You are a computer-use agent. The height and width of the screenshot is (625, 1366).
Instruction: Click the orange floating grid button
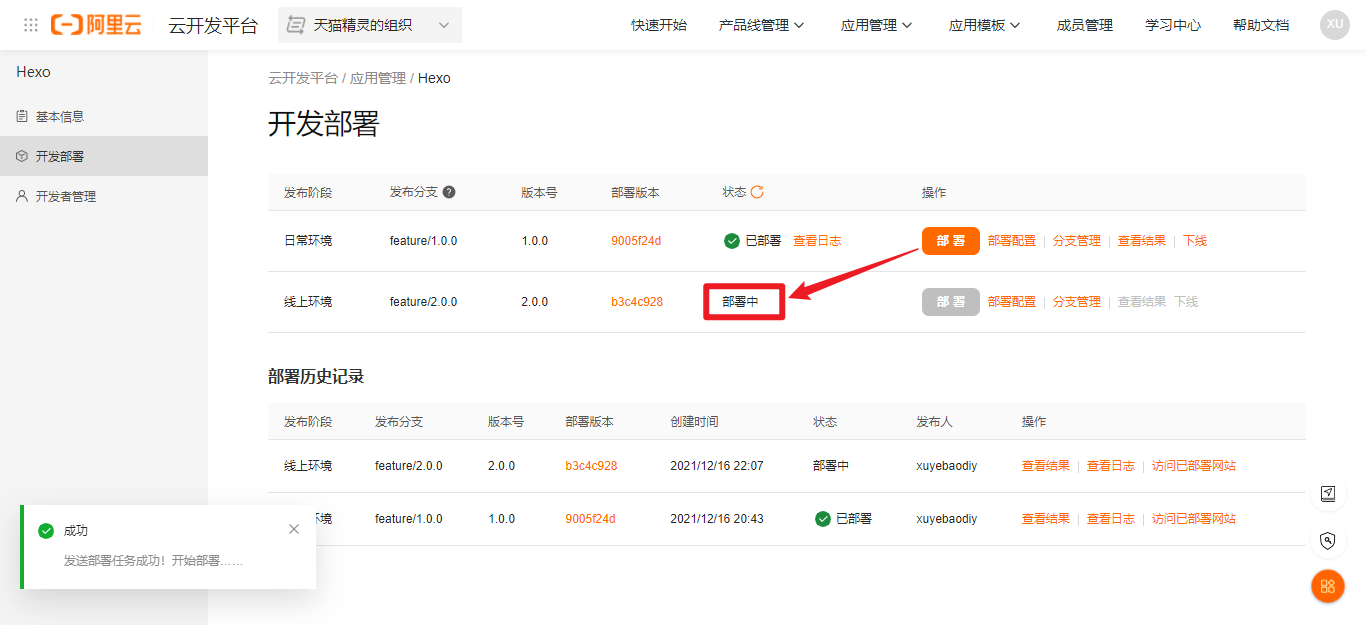pyautogui.click(x=1328, y=586)
